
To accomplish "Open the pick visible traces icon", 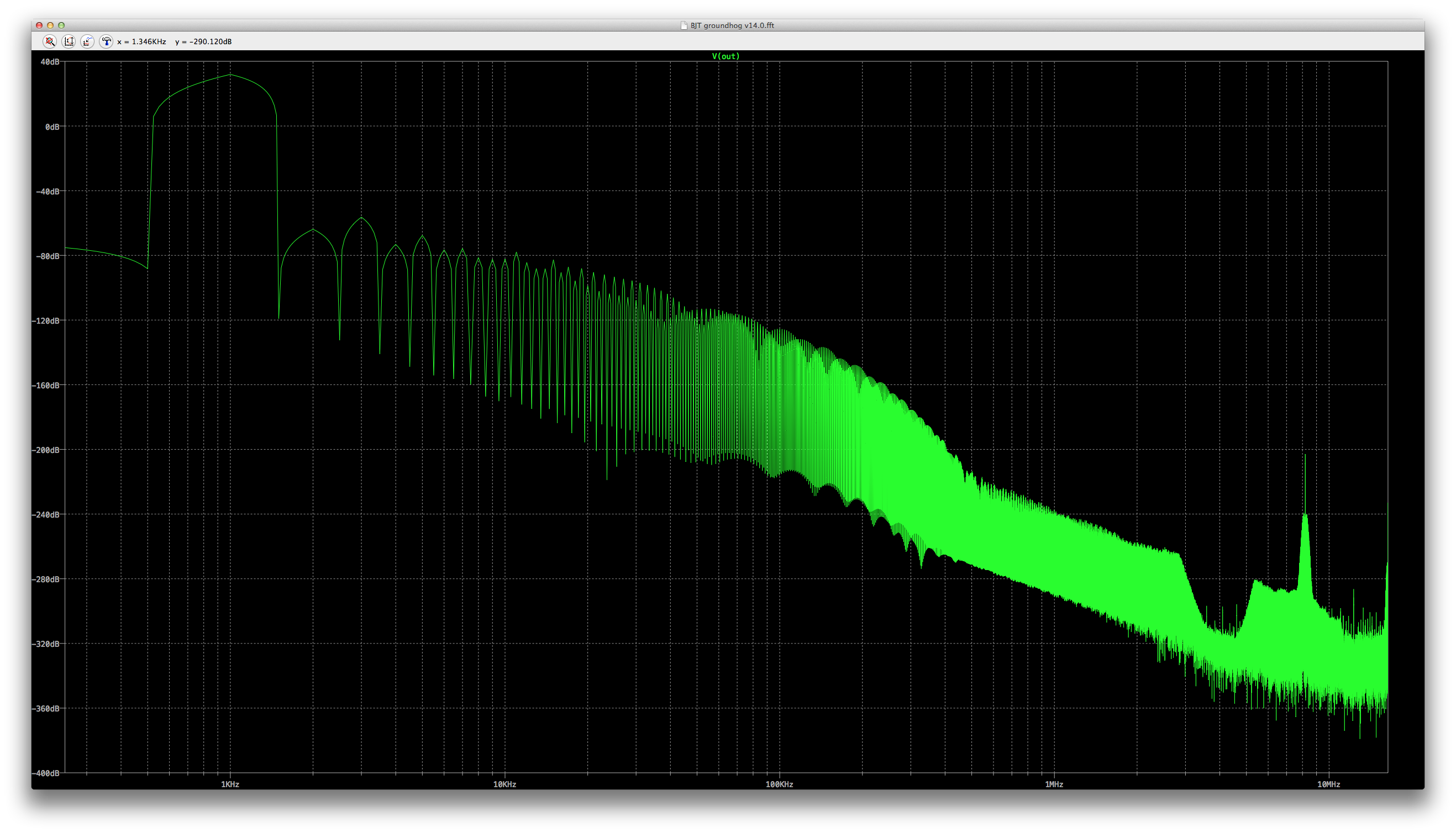I will pos(87,41).
